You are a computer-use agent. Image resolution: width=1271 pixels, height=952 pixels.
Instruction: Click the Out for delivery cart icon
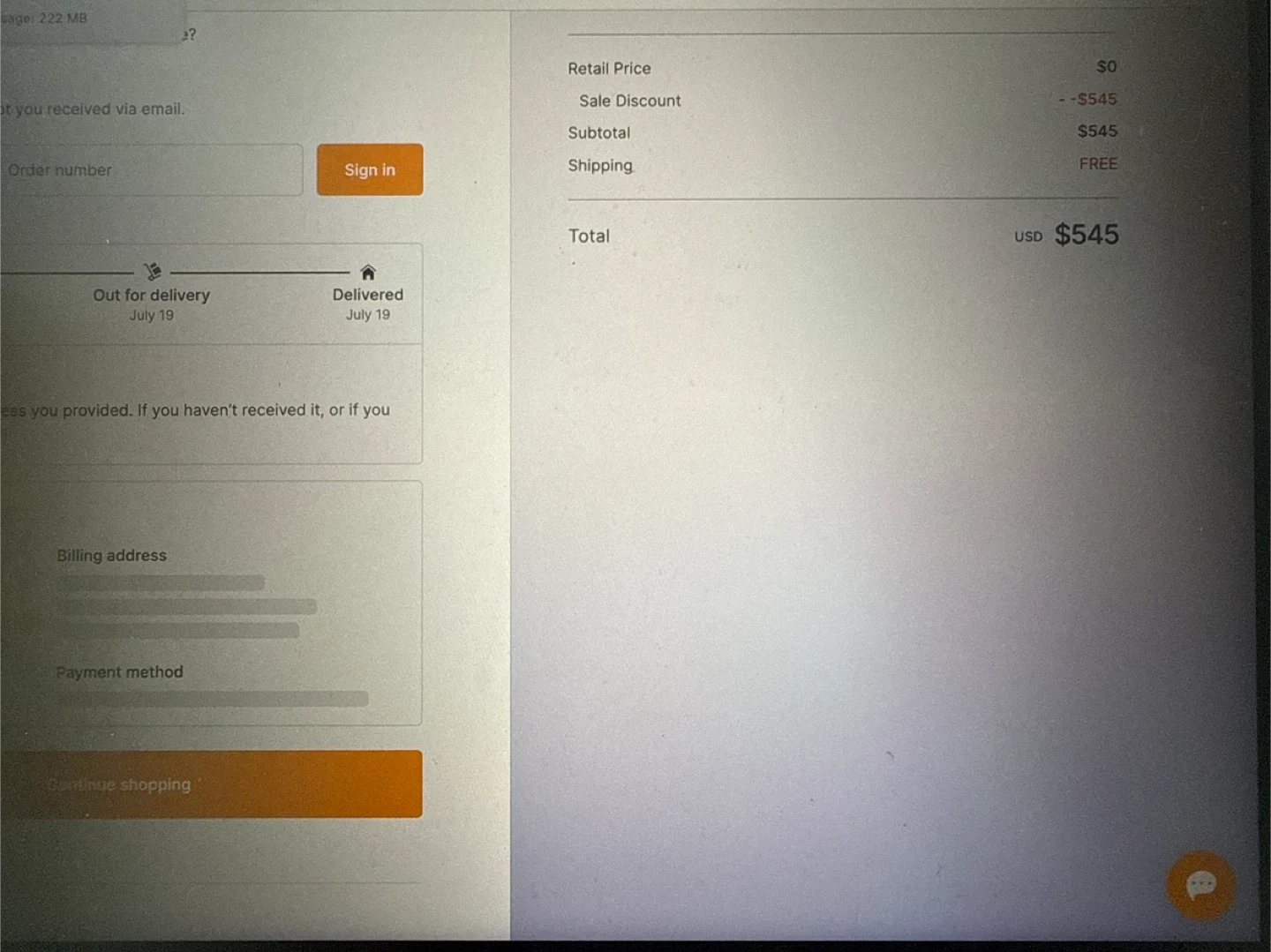point(153,272)
